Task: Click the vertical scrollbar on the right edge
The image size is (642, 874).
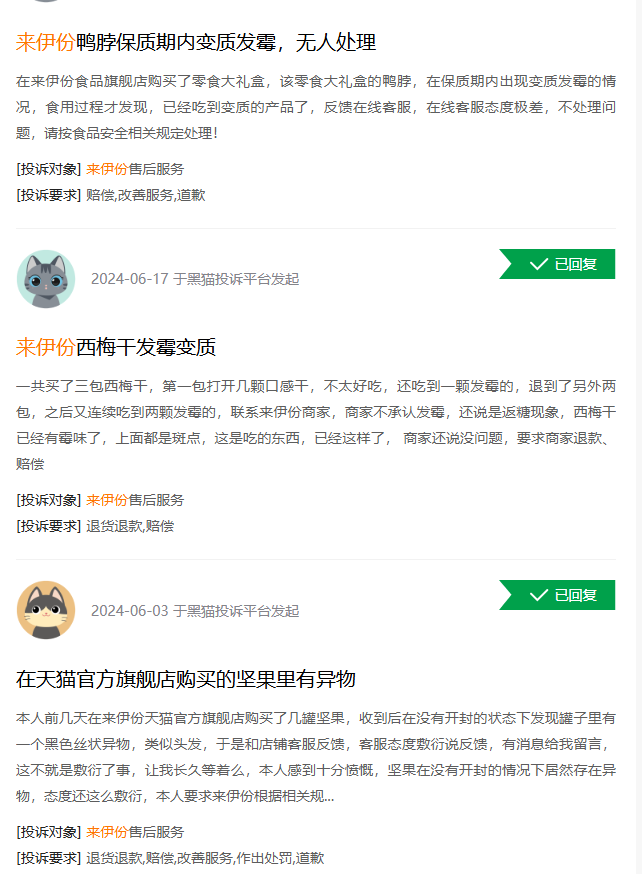Action: (639, 437)
